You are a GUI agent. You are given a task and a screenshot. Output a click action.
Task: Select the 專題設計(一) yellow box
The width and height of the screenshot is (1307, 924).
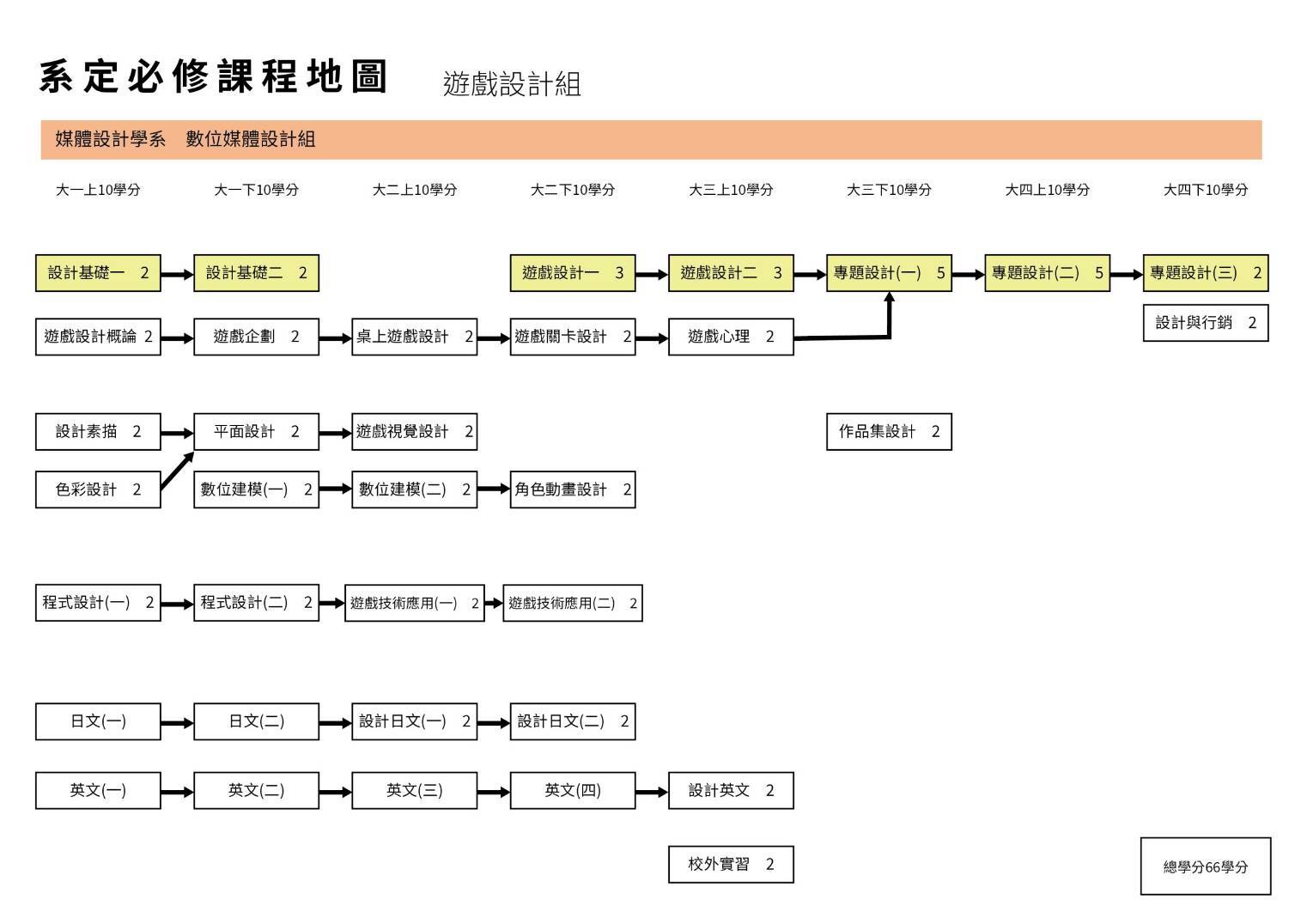point(889,273)
